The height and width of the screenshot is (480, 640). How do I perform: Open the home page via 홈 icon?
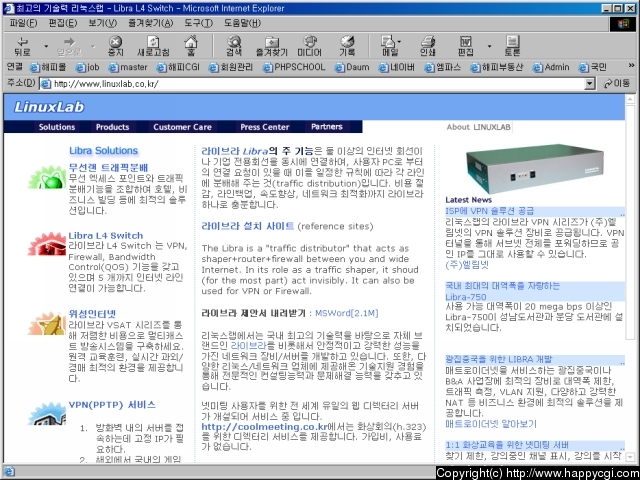click(x=191, y=46)
